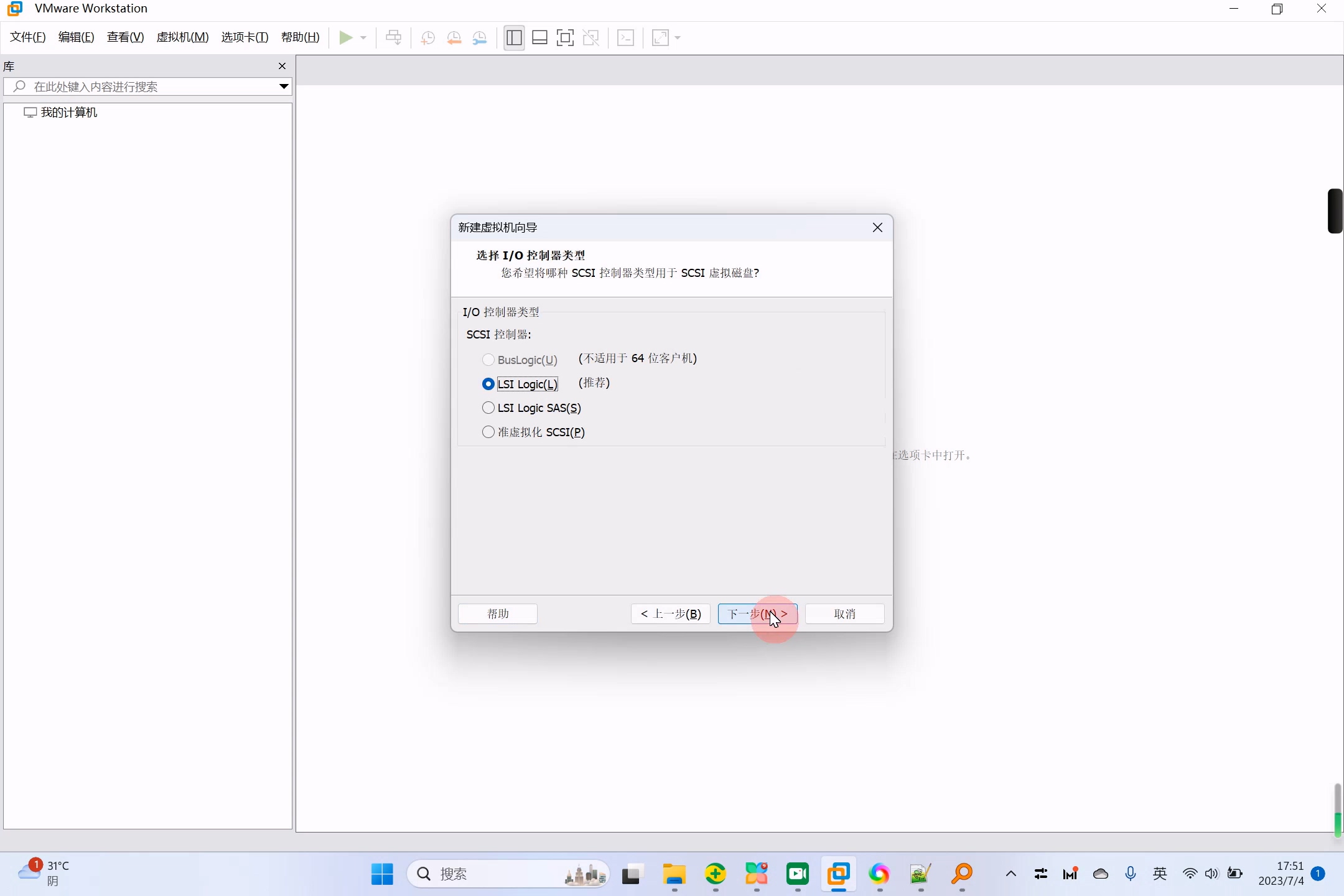The image size is (1344, 896).
Task: Click the 上一步(B) back button
Action: (671, 614)
